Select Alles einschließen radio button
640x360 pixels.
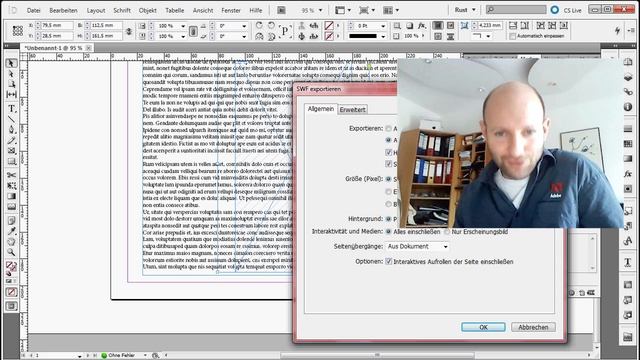click(x=389, y=231)
